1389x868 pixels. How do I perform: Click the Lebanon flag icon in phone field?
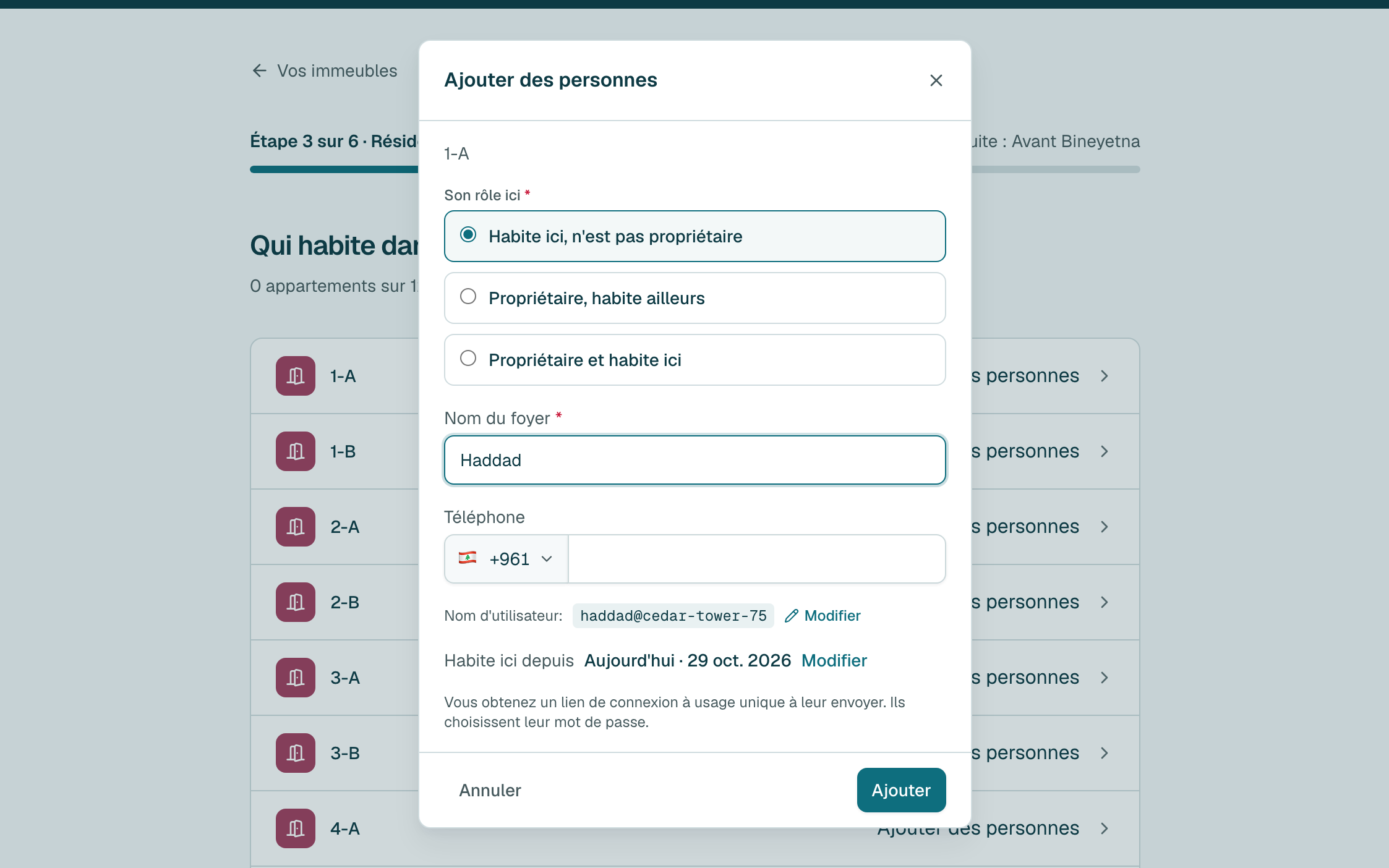(x=468, y=558)
